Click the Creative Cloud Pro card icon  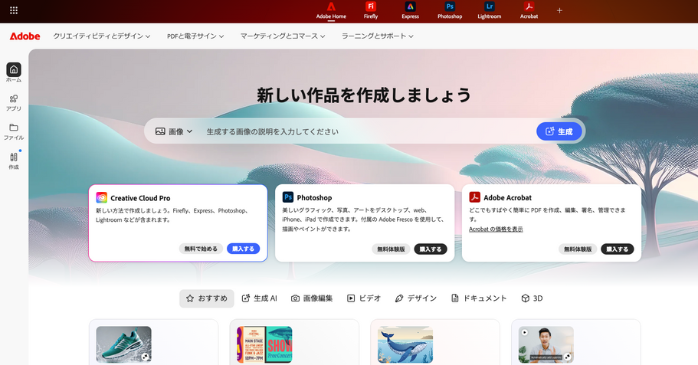click(101, 198)
